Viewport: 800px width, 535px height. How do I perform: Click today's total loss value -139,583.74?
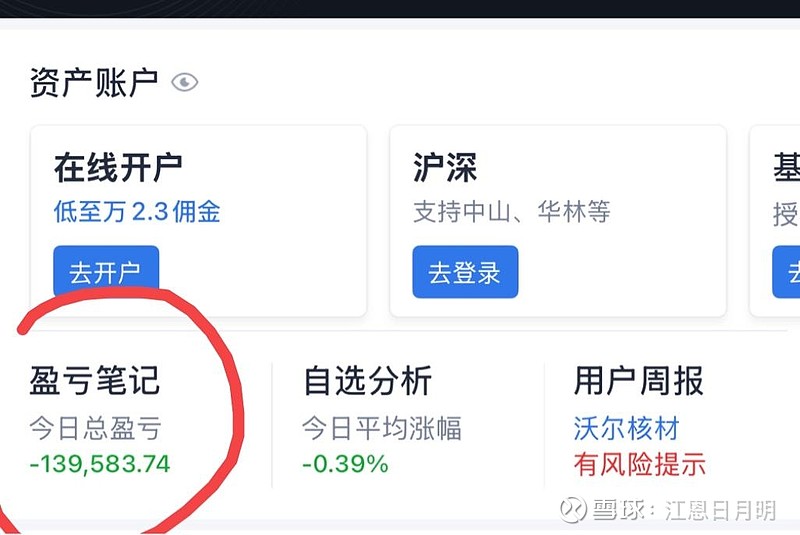click(x=100, y=464)
